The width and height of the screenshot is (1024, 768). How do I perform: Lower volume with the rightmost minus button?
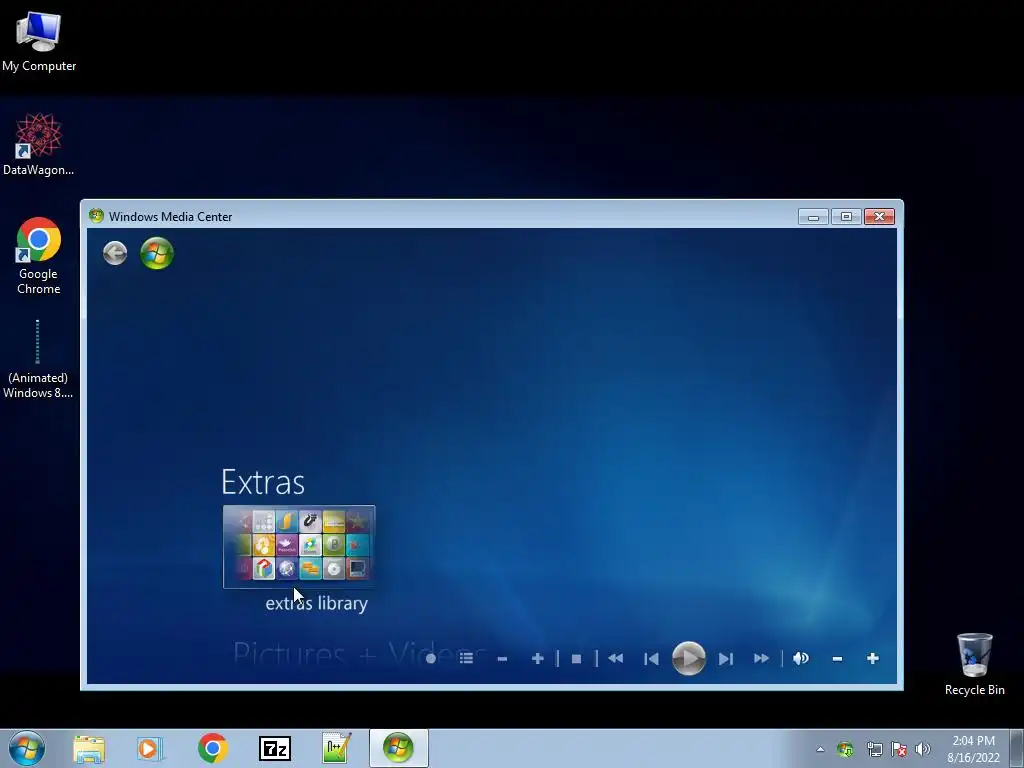click(x=837, y=659)
